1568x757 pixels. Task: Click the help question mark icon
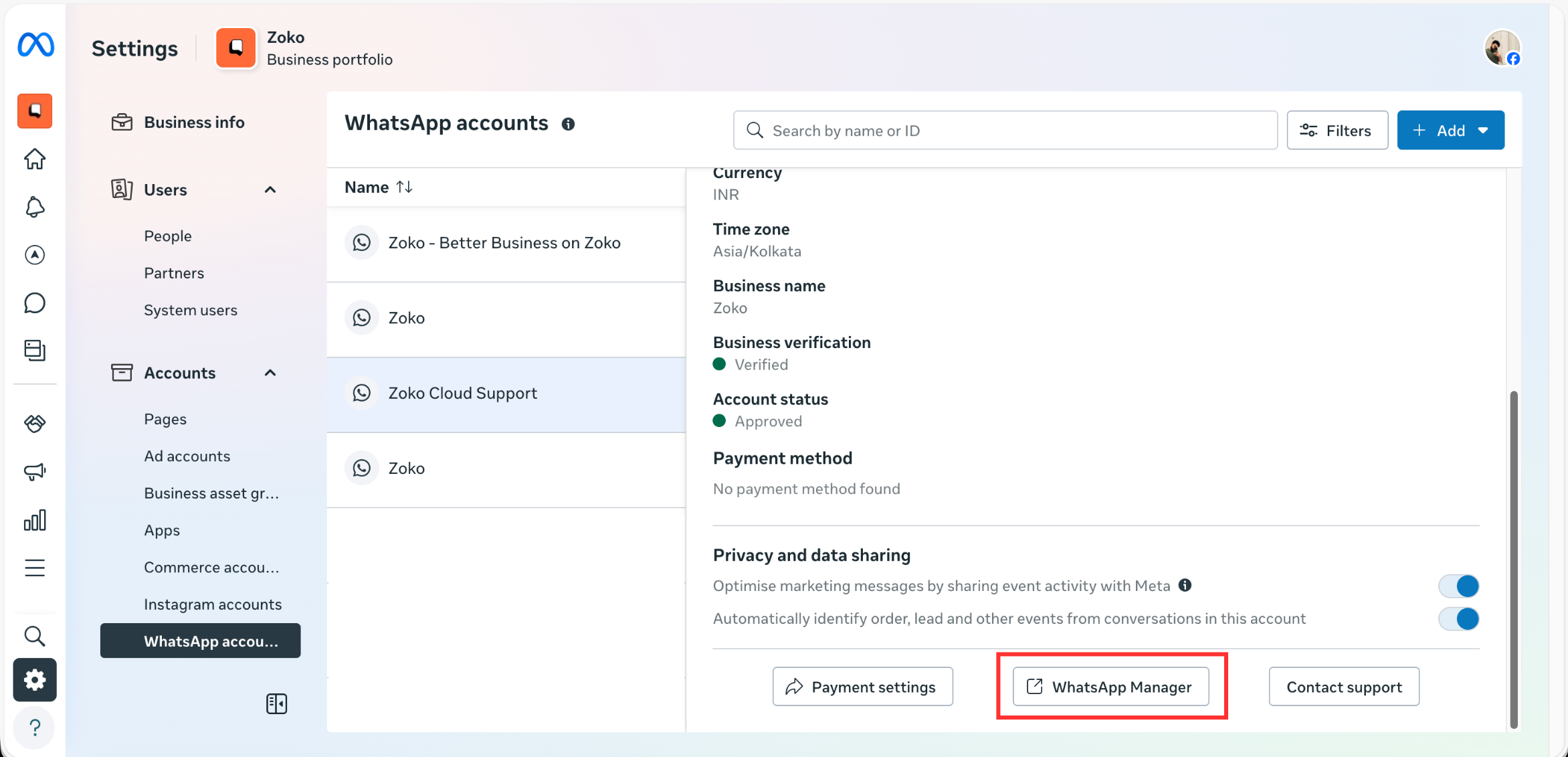pos(35,728)
